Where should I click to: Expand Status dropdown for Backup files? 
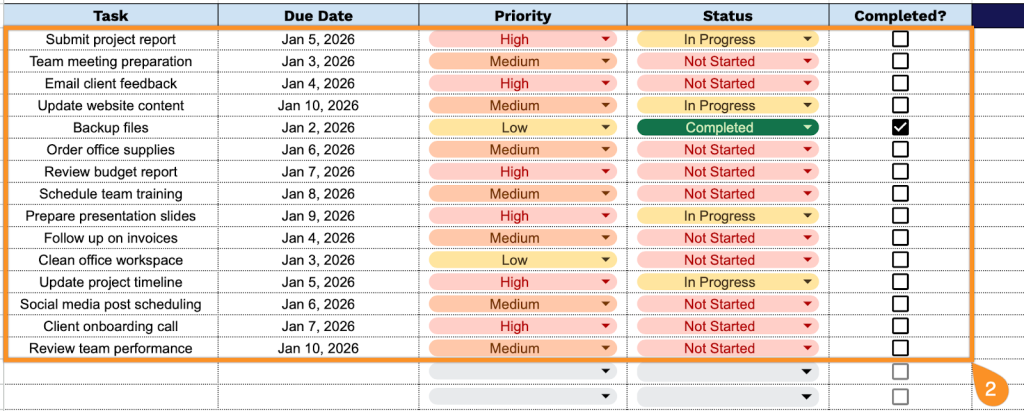[808, 128]
